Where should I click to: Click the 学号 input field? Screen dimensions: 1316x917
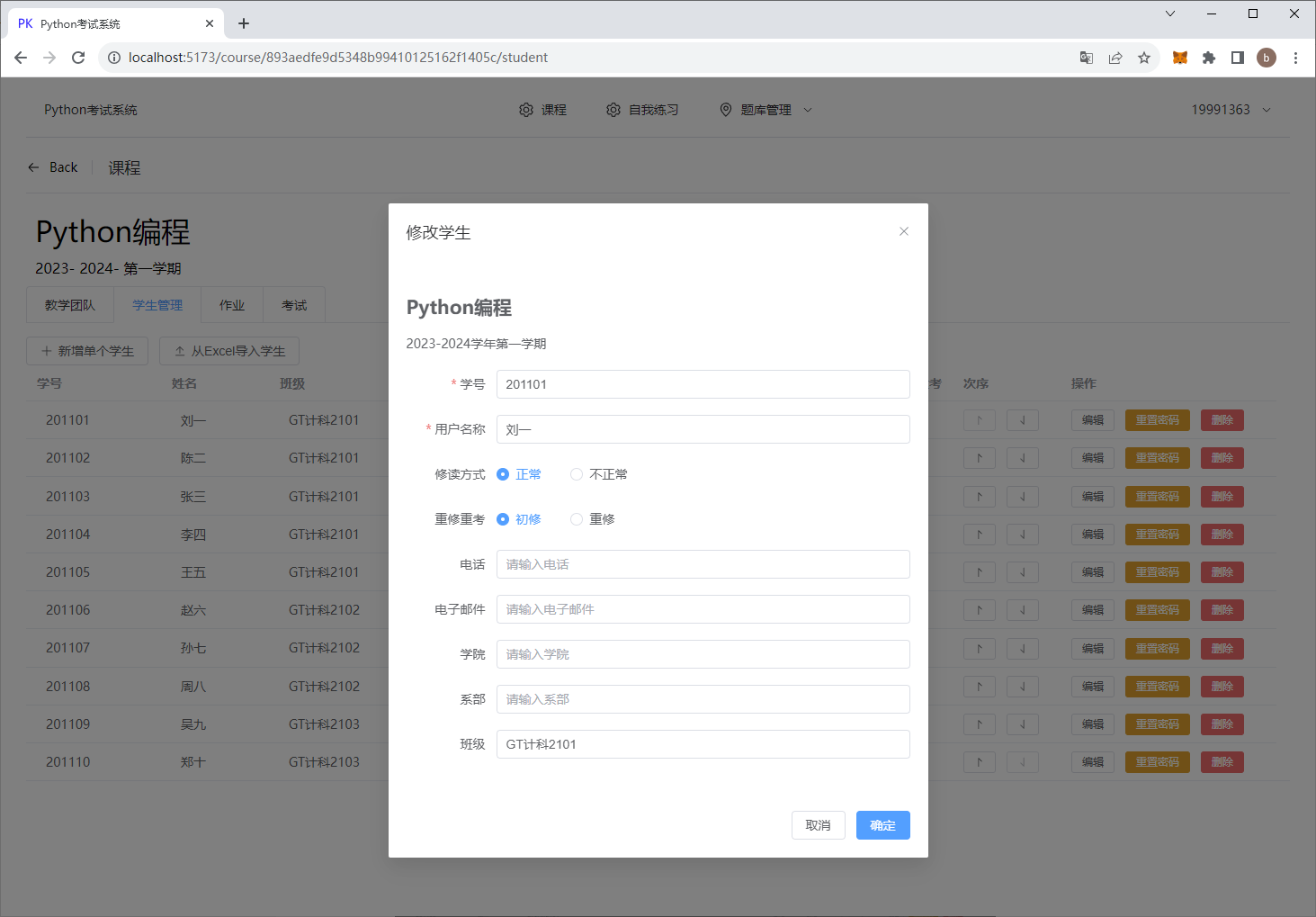tap(703, 384)
